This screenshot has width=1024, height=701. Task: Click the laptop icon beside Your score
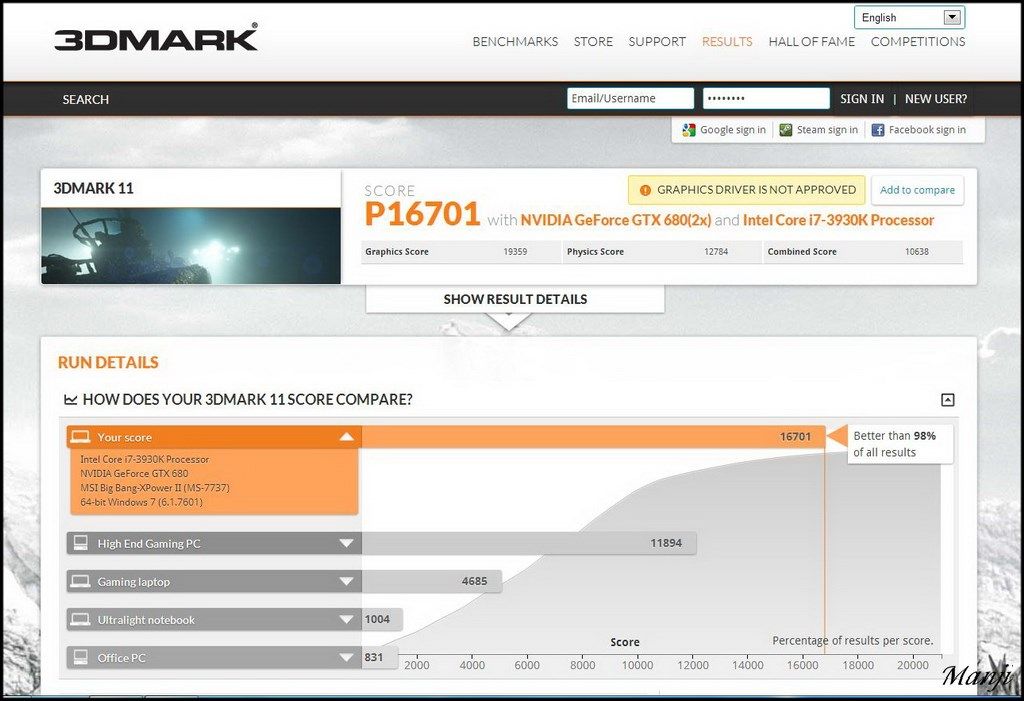pos(80,436)
